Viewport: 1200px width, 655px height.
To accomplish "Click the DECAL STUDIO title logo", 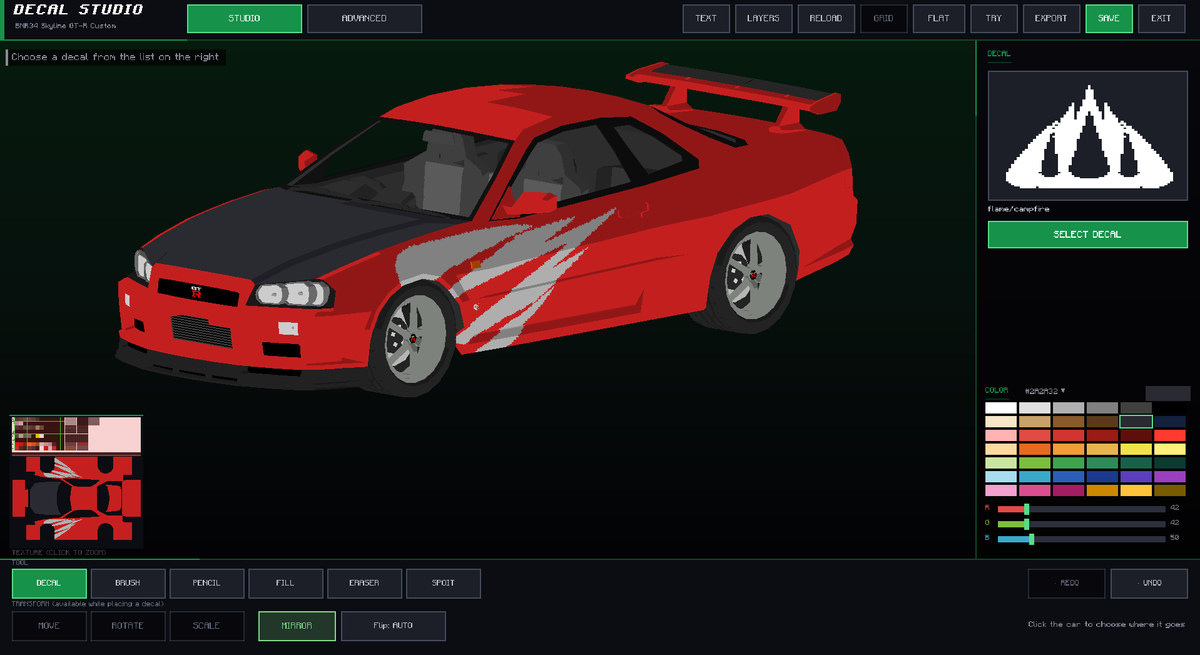I will [78, 10].
